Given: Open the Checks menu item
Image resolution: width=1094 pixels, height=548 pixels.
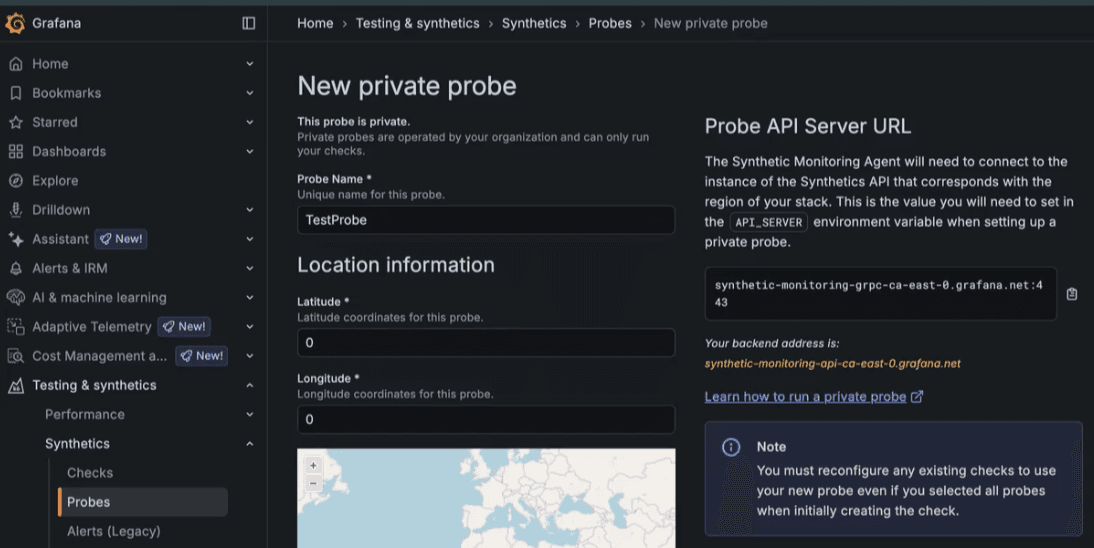Looking at the screenshot, I should click(90, 473).
